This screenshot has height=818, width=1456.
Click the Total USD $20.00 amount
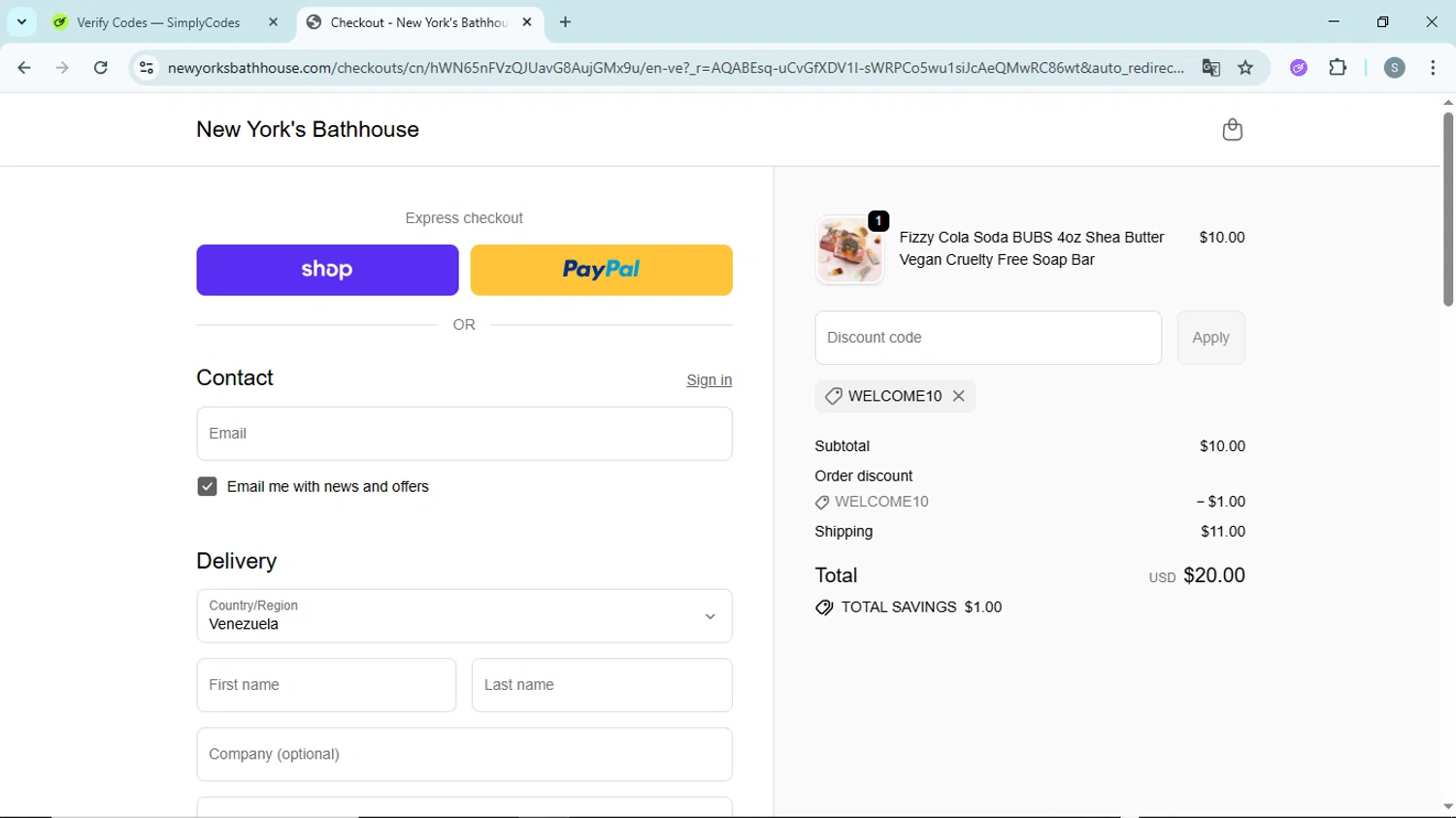(1197, 575)
